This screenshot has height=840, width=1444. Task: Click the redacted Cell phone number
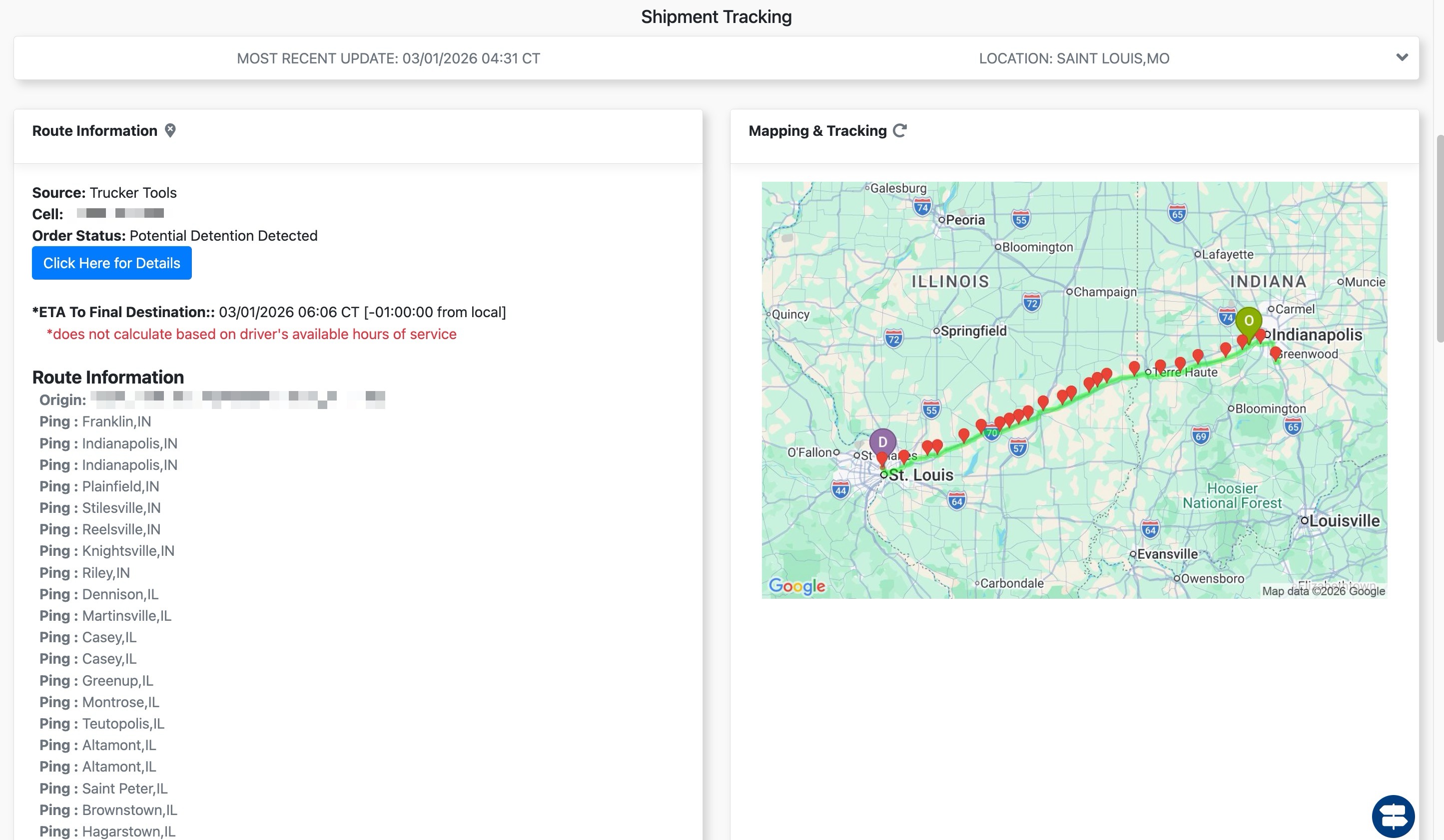coord(120,213)
